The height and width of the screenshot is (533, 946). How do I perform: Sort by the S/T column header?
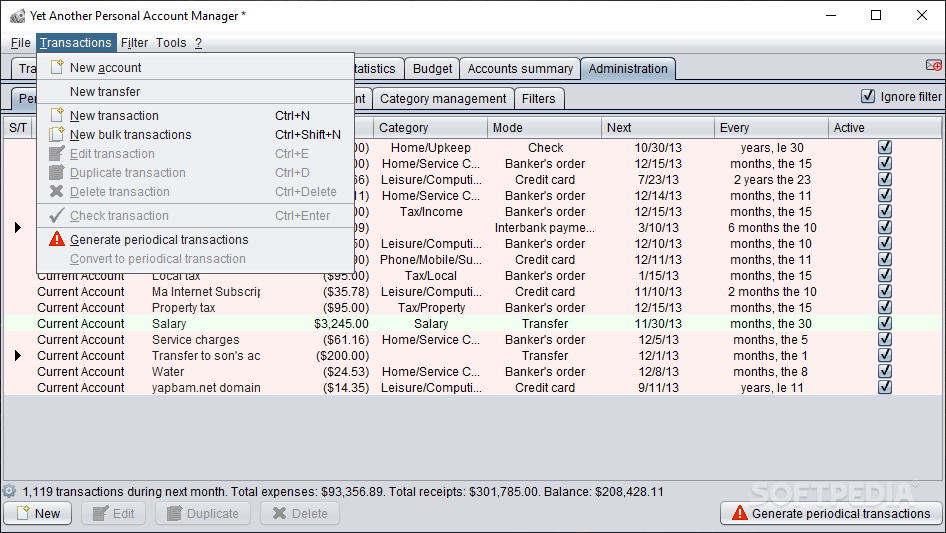coord(18,127)
